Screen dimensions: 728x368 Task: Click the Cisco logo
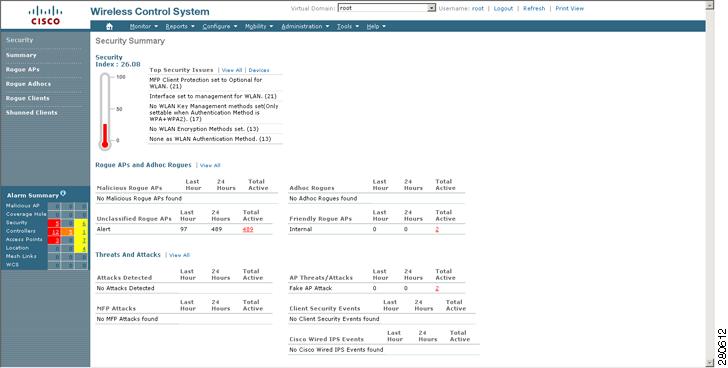click(45, 15)
